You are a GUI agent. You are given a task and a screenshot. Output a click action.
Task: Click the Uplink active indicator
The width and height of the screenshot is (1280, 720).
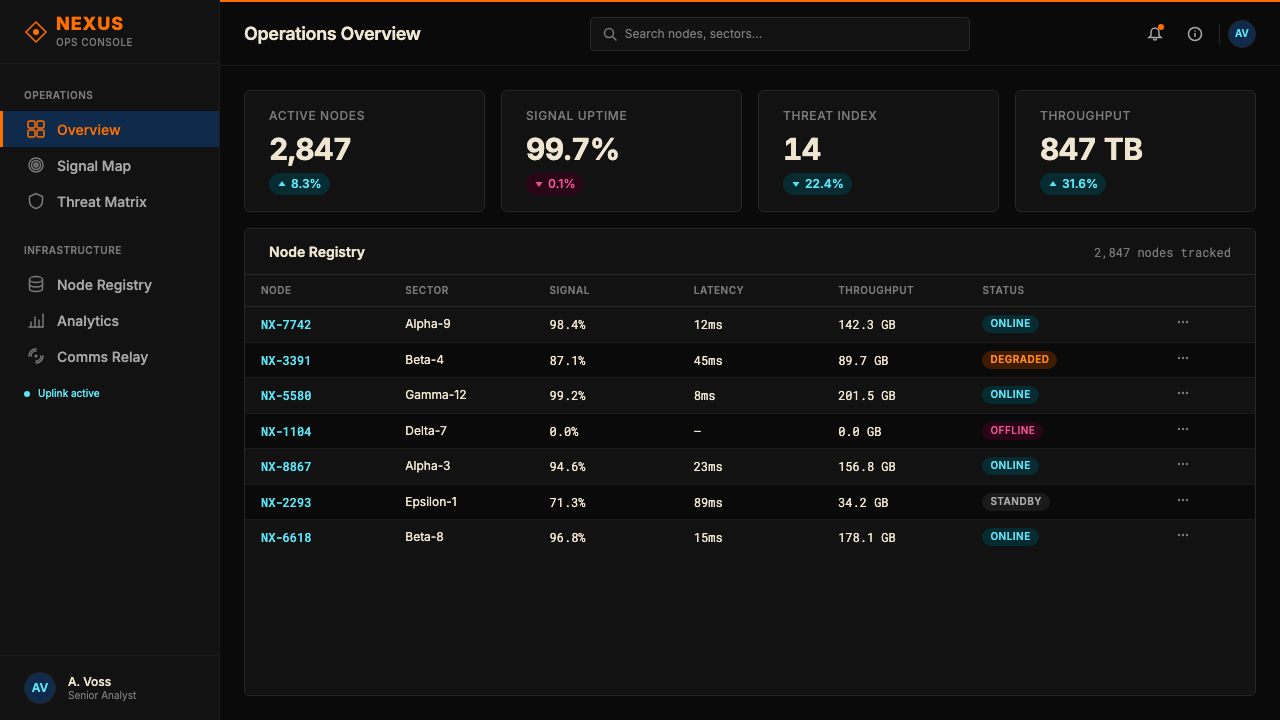pos(62,393)
